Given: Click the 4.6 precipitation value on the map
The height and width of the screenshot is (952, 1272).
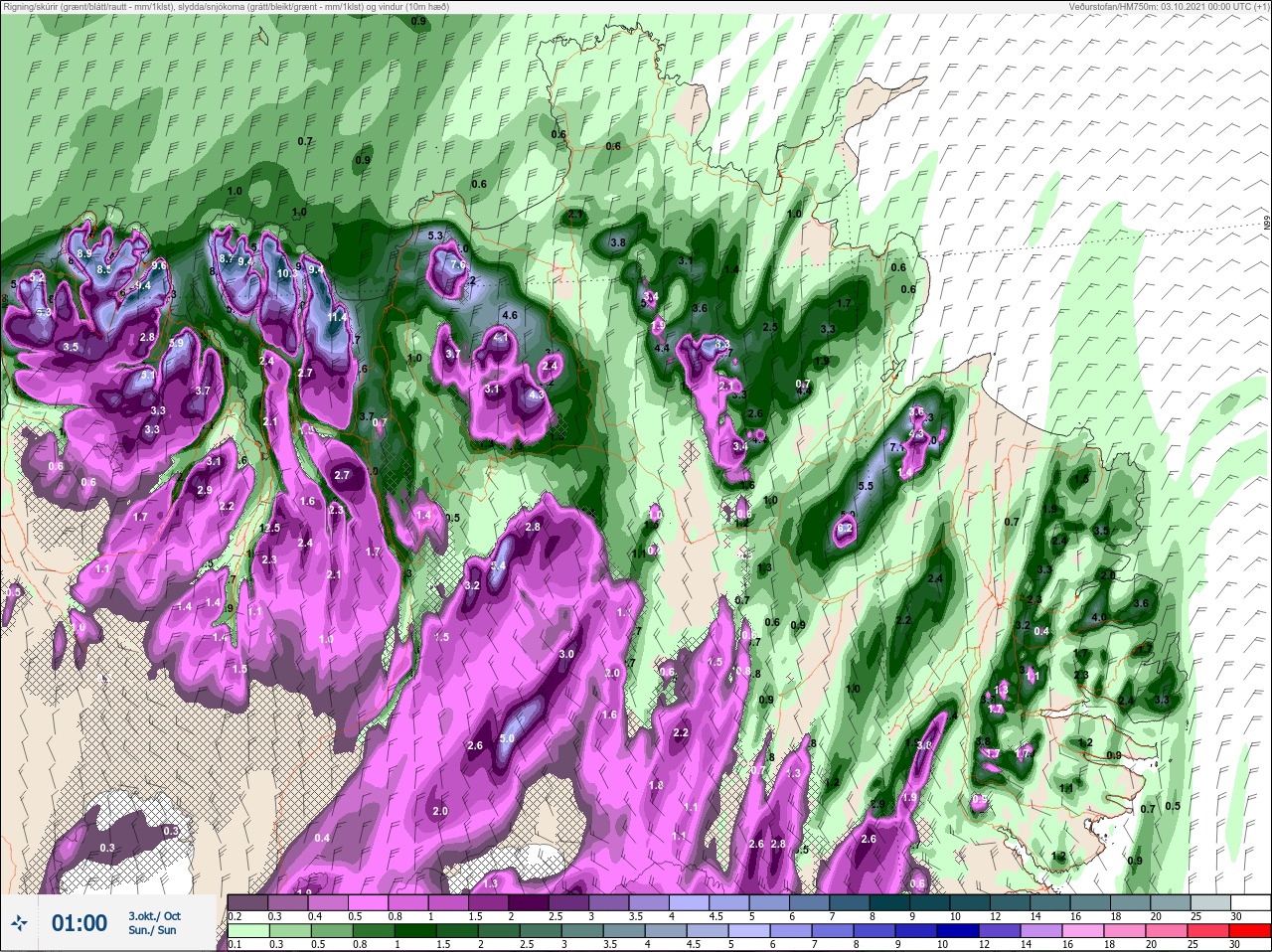Looking at the screenshot, I should (x=510, y=315).
